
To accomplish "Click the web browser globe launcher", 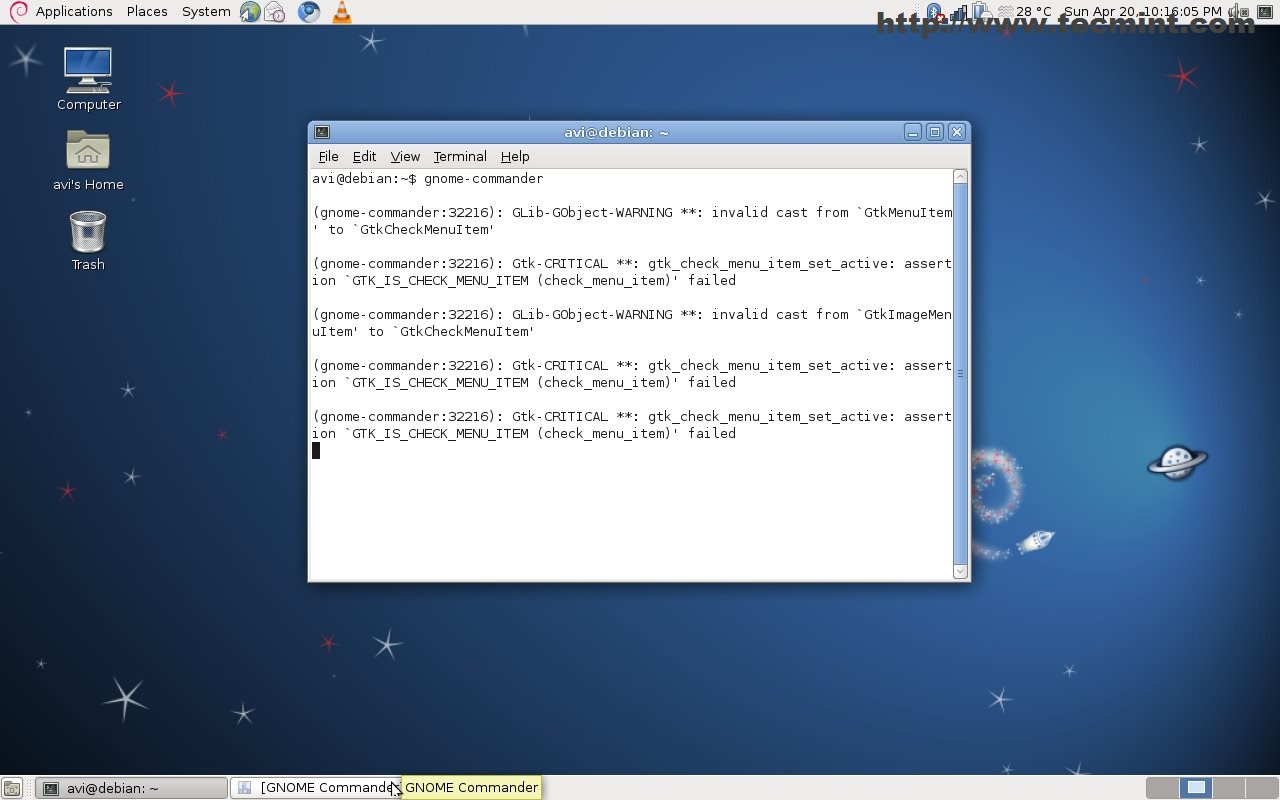I will click(250, 12).
